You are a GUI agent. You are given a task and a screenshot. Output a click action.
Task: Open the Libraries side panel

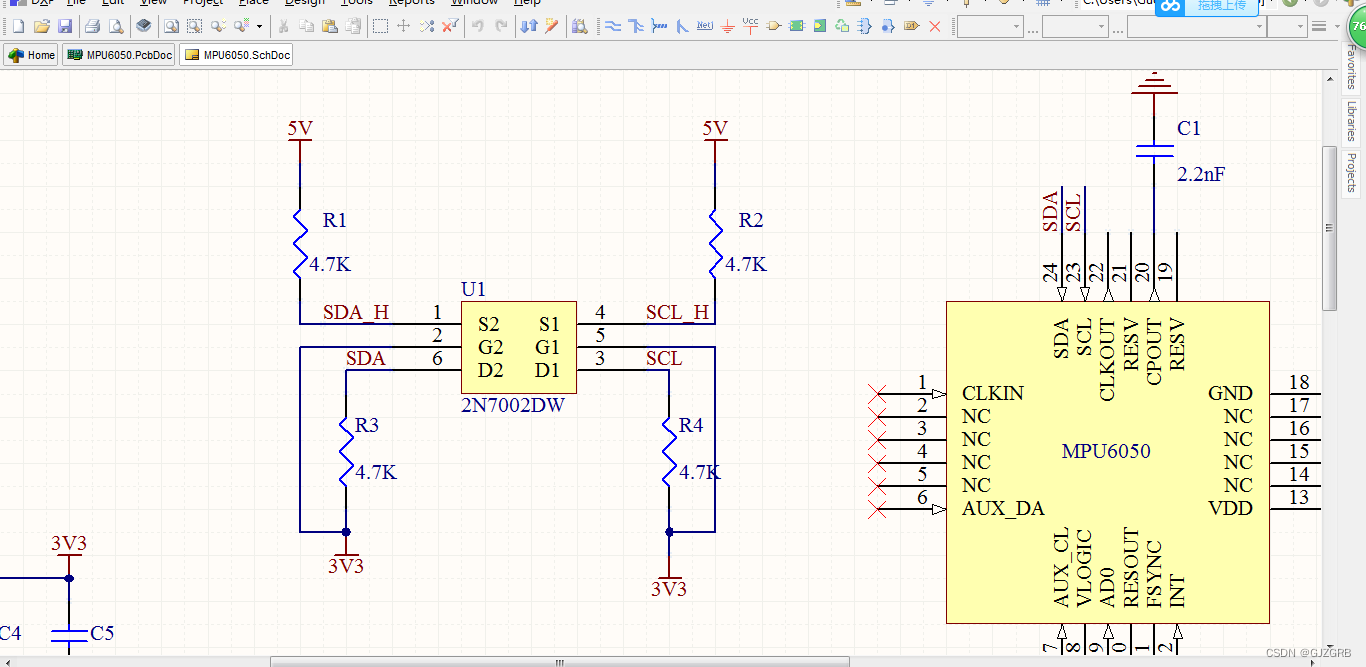[x=1351, y=120]
